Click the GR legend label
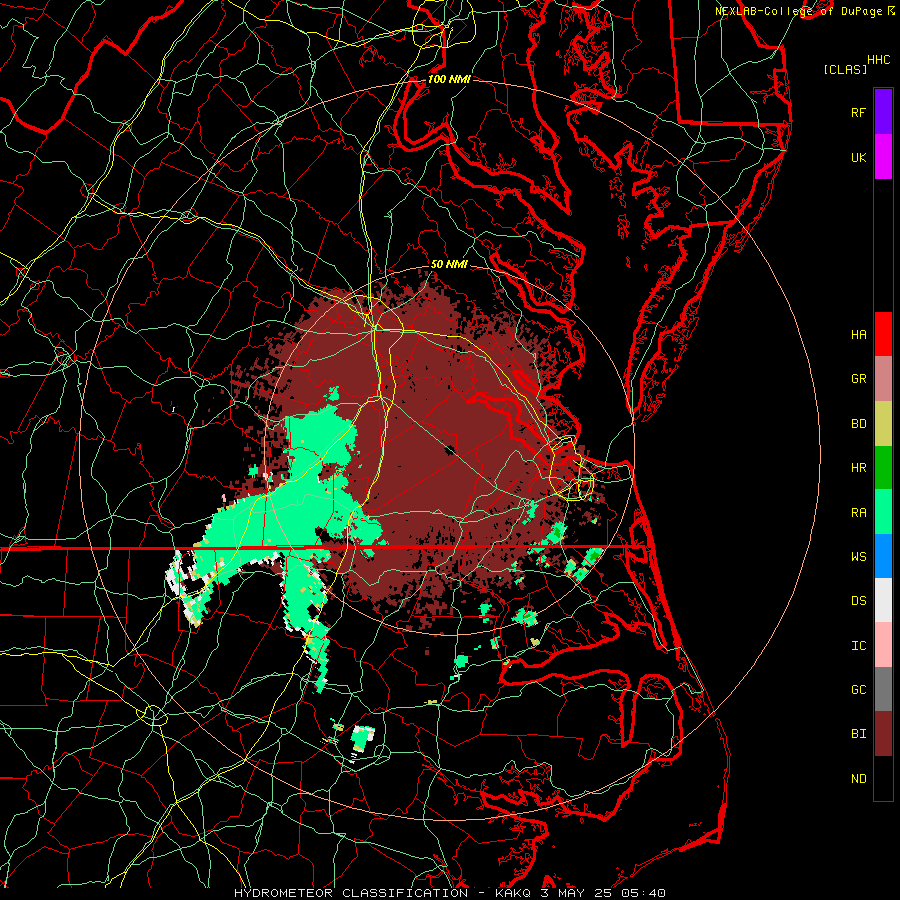 tap(858, 379)
